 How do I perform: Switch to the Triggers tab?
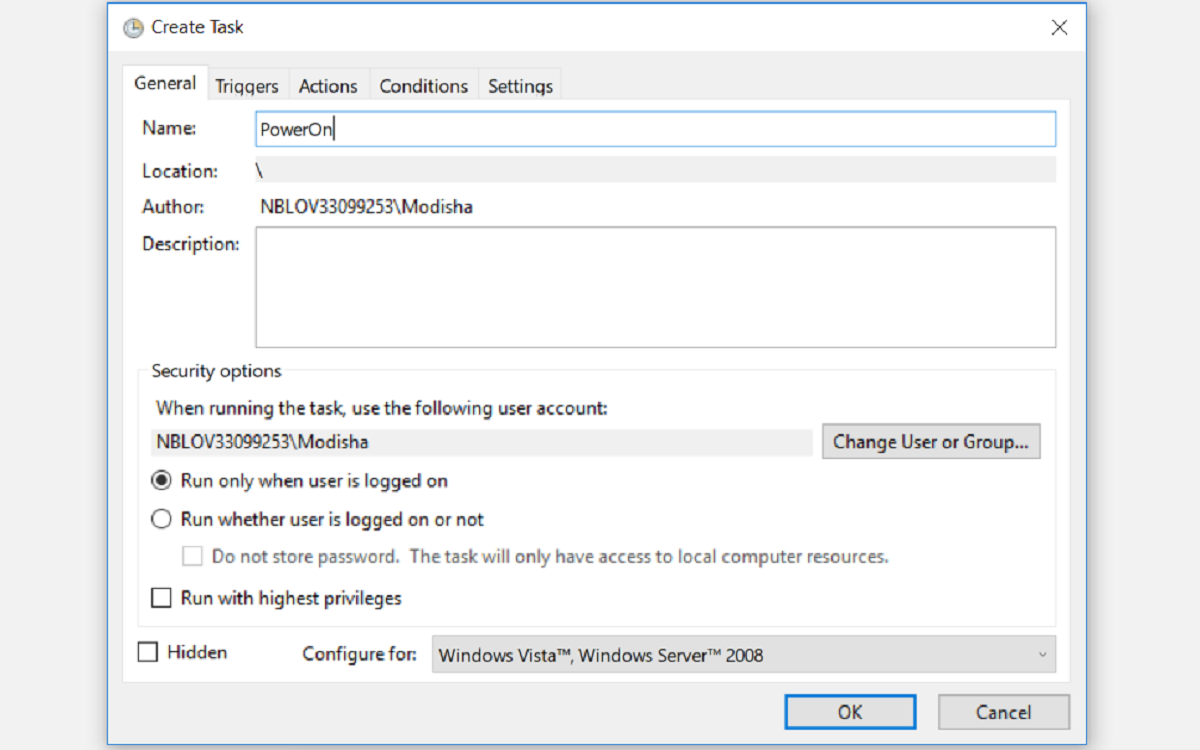pyautogui.click(x=247, y=86)
